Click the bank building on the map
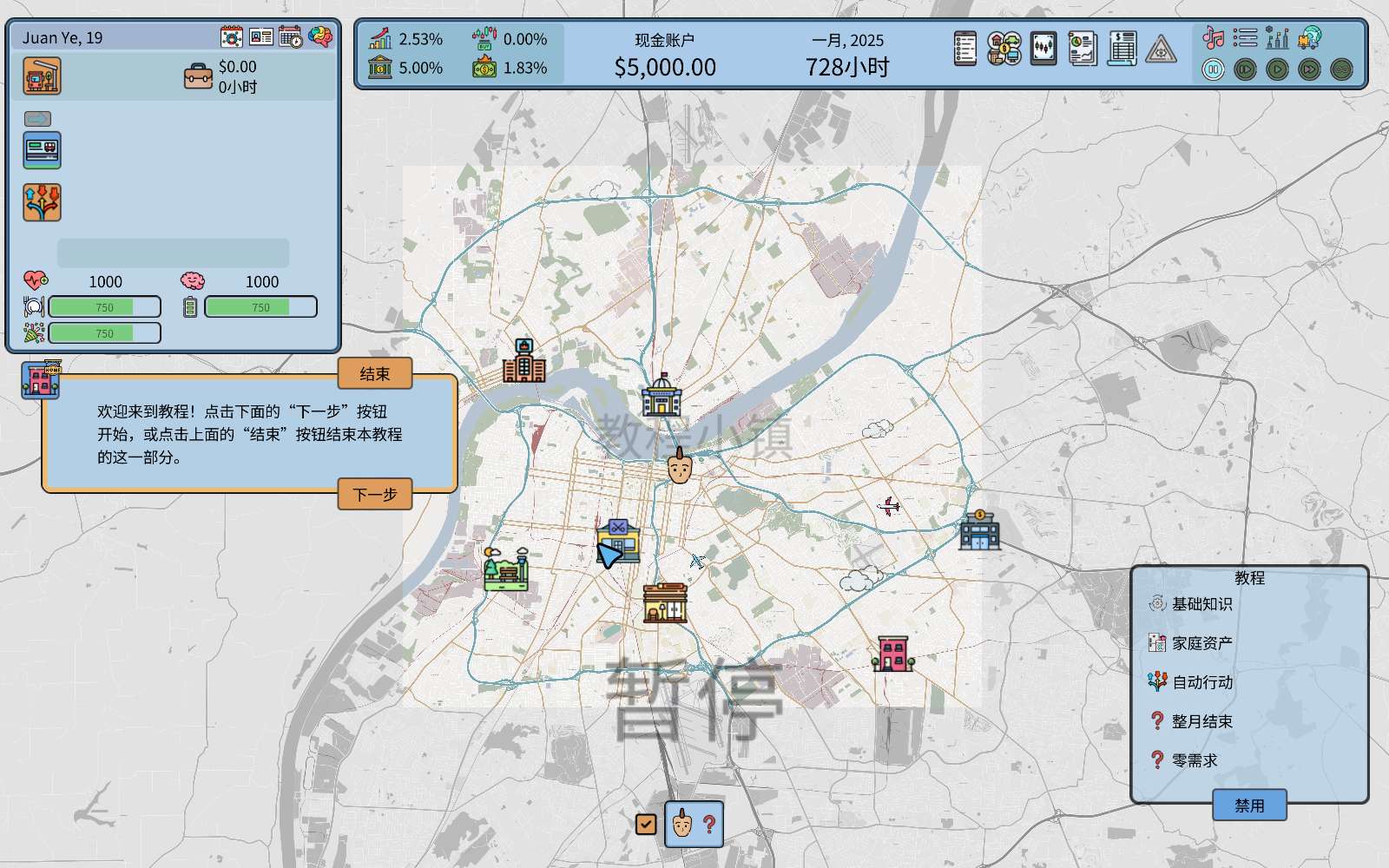Viewport: 1389px width, 868px height. 979,529
